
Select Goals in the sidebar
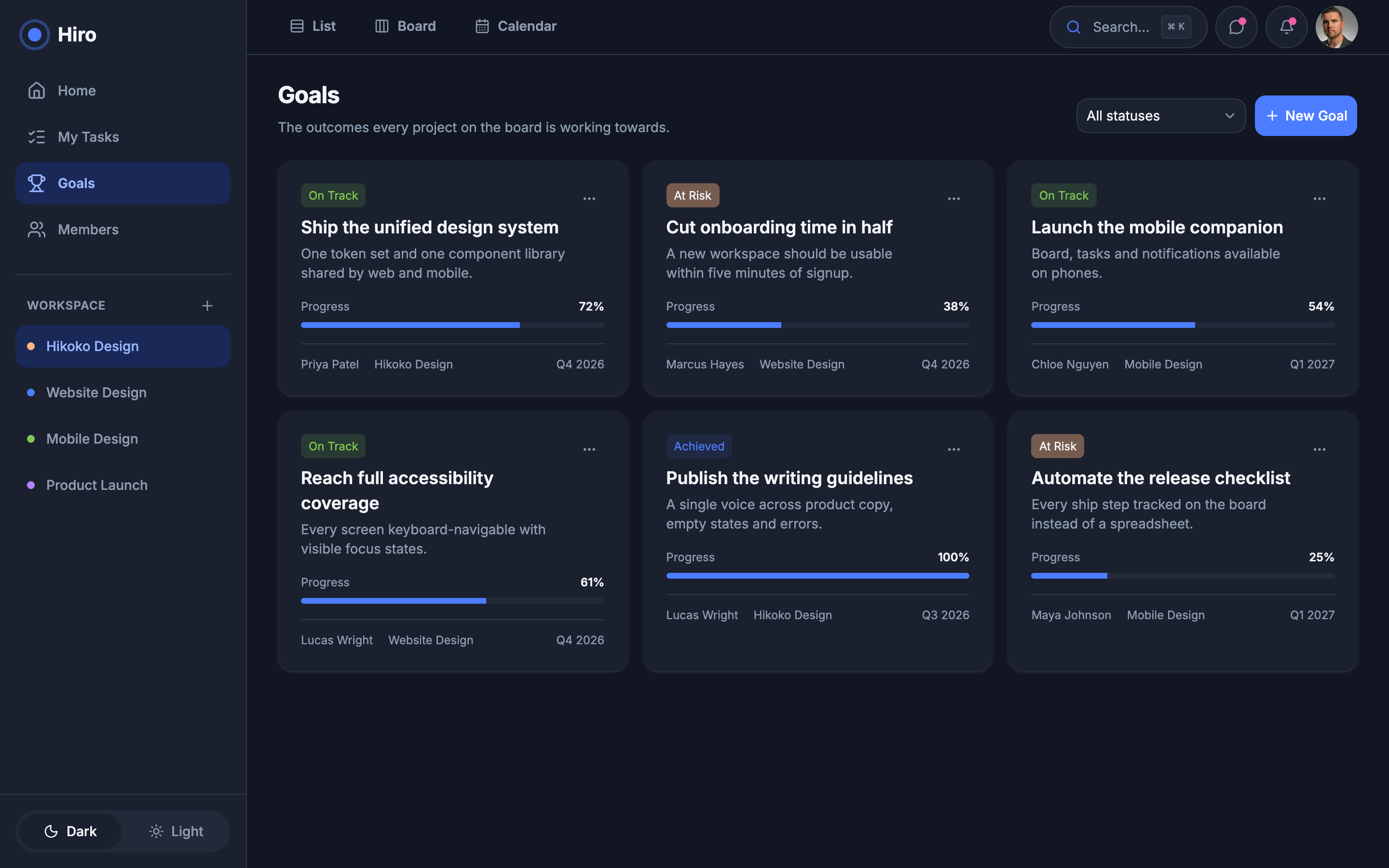[x=123, y=183]
